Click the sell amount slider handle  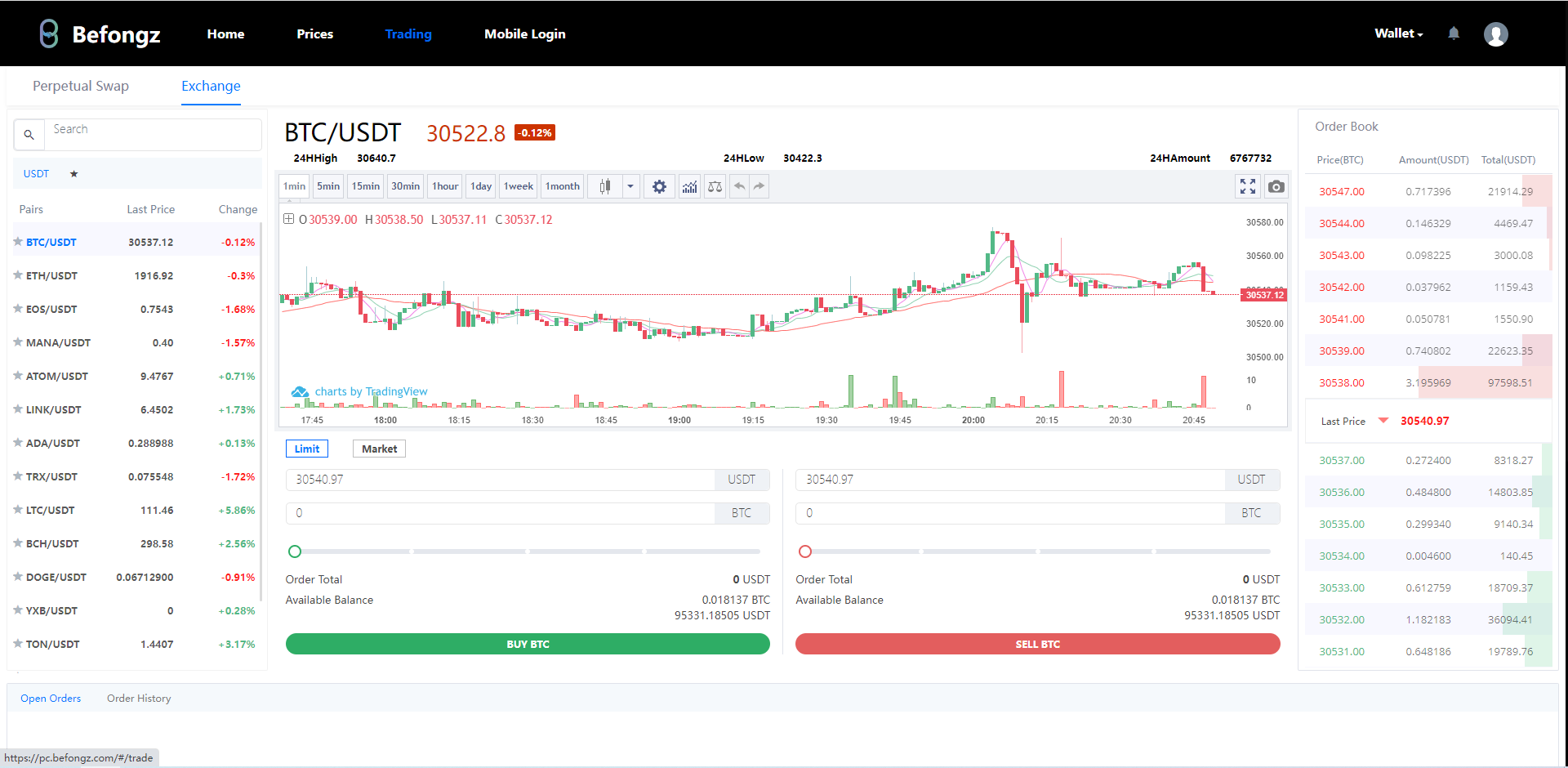tap(805, 551)
